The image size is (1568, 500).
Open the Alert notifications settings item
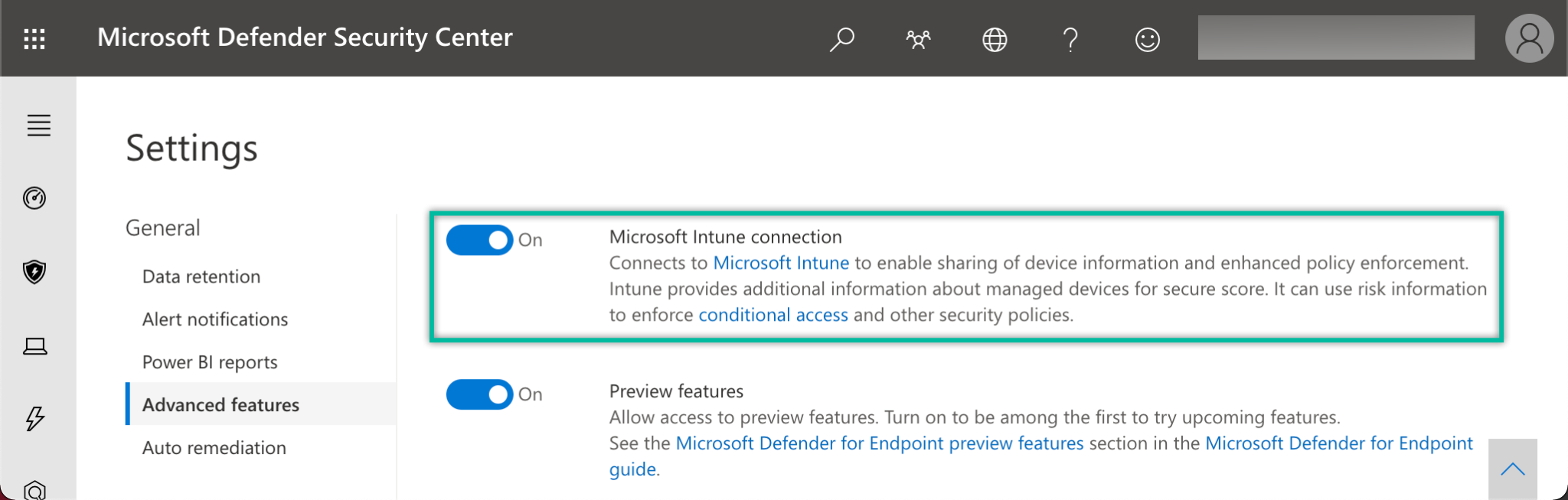tap(215, 319)
